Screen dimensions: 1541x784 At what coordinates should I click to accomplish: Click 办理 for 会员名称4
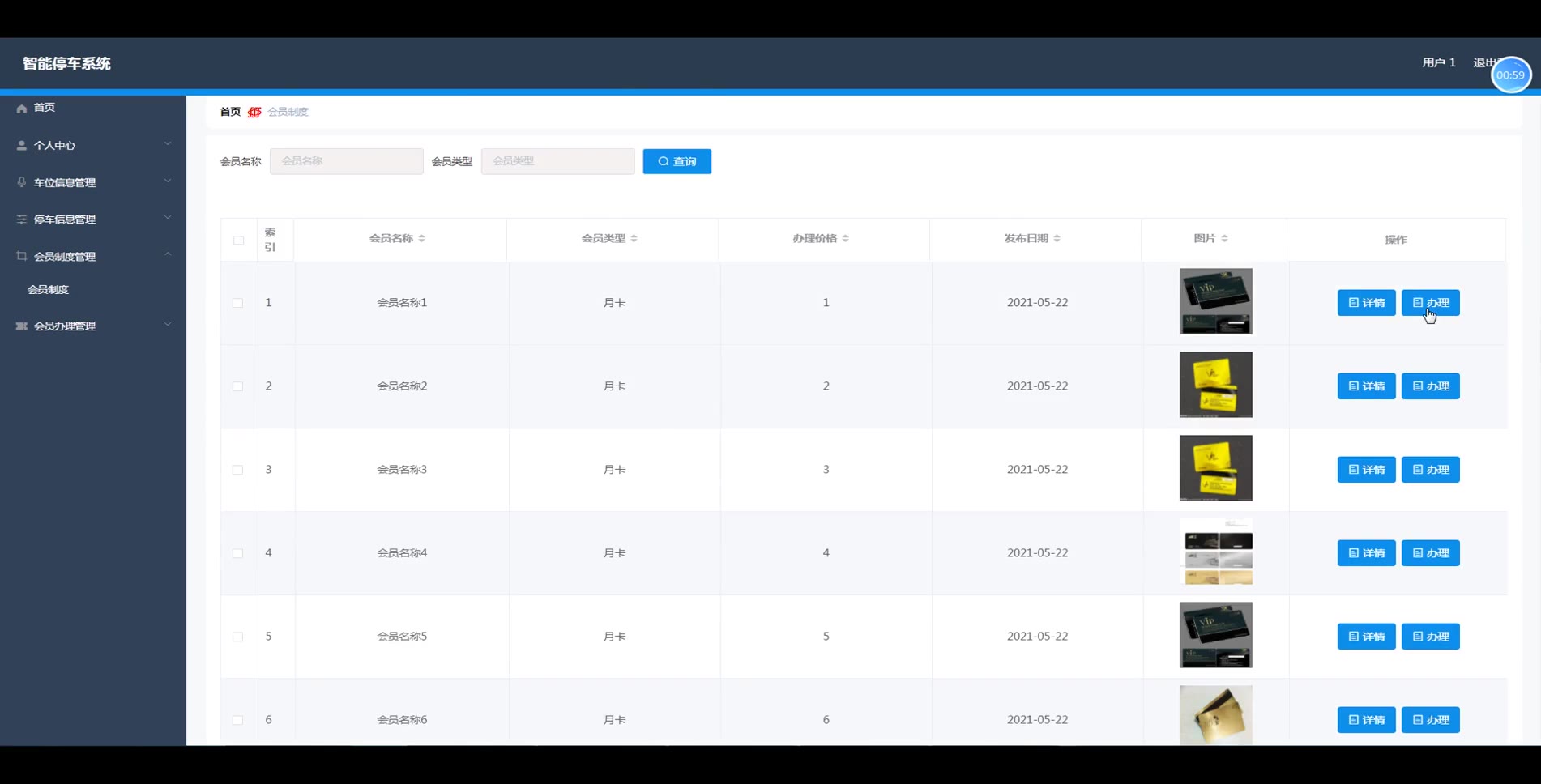[1431, 553]
